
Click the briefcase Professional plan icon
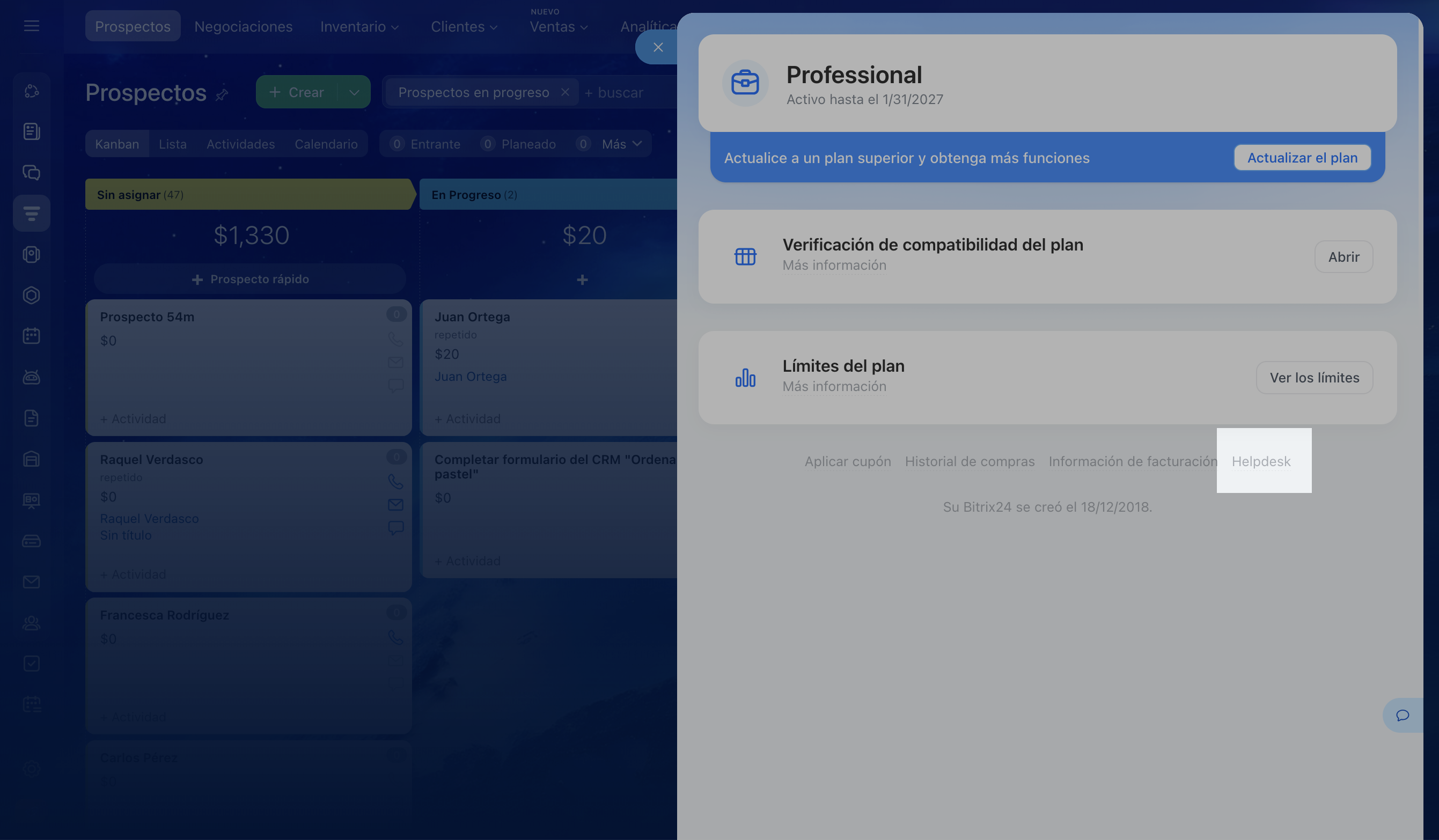click(745, 83)
